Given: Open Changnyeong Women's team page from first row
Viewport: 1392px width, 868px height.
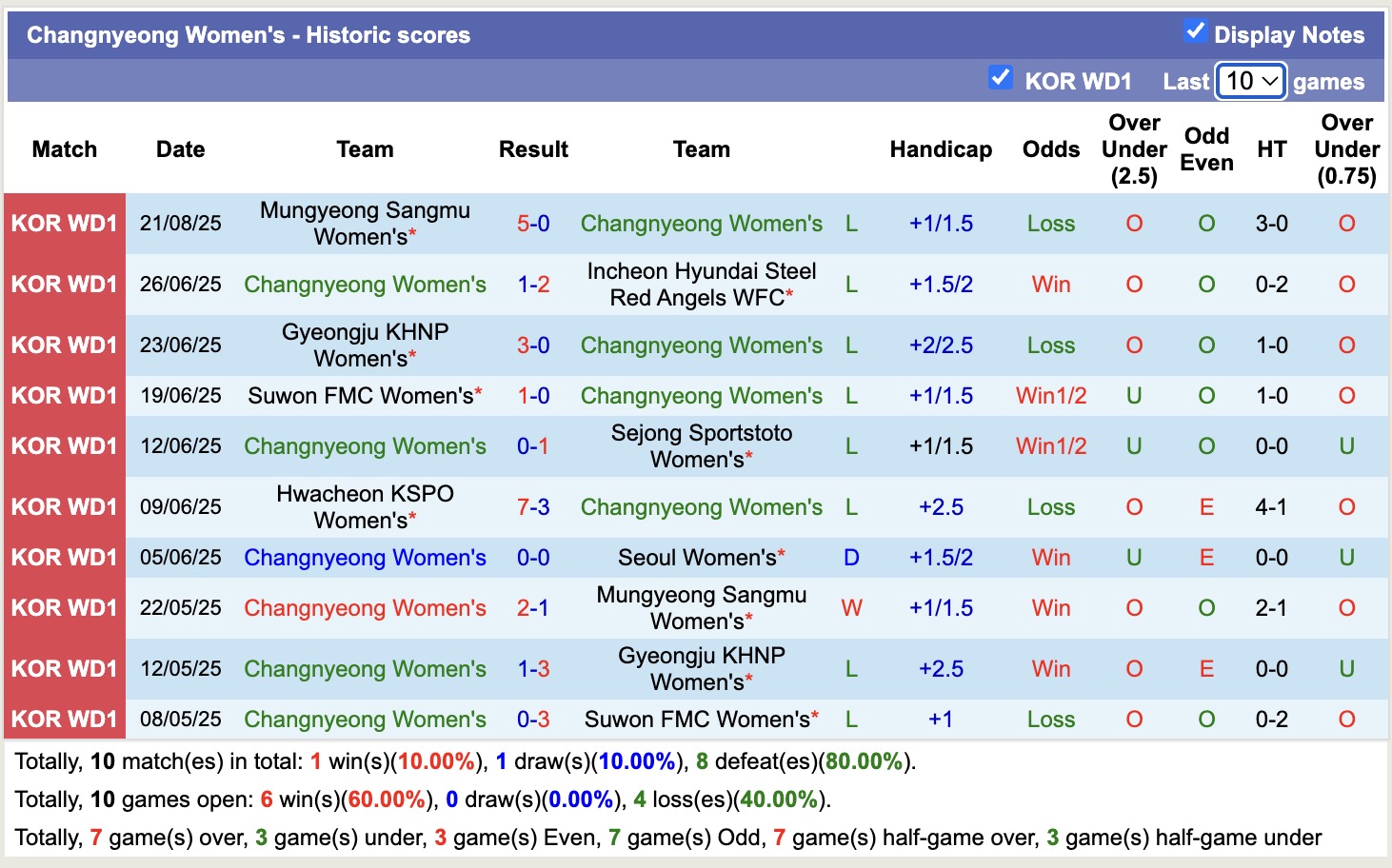Looking at the screenshot, I should click(701, 224).
